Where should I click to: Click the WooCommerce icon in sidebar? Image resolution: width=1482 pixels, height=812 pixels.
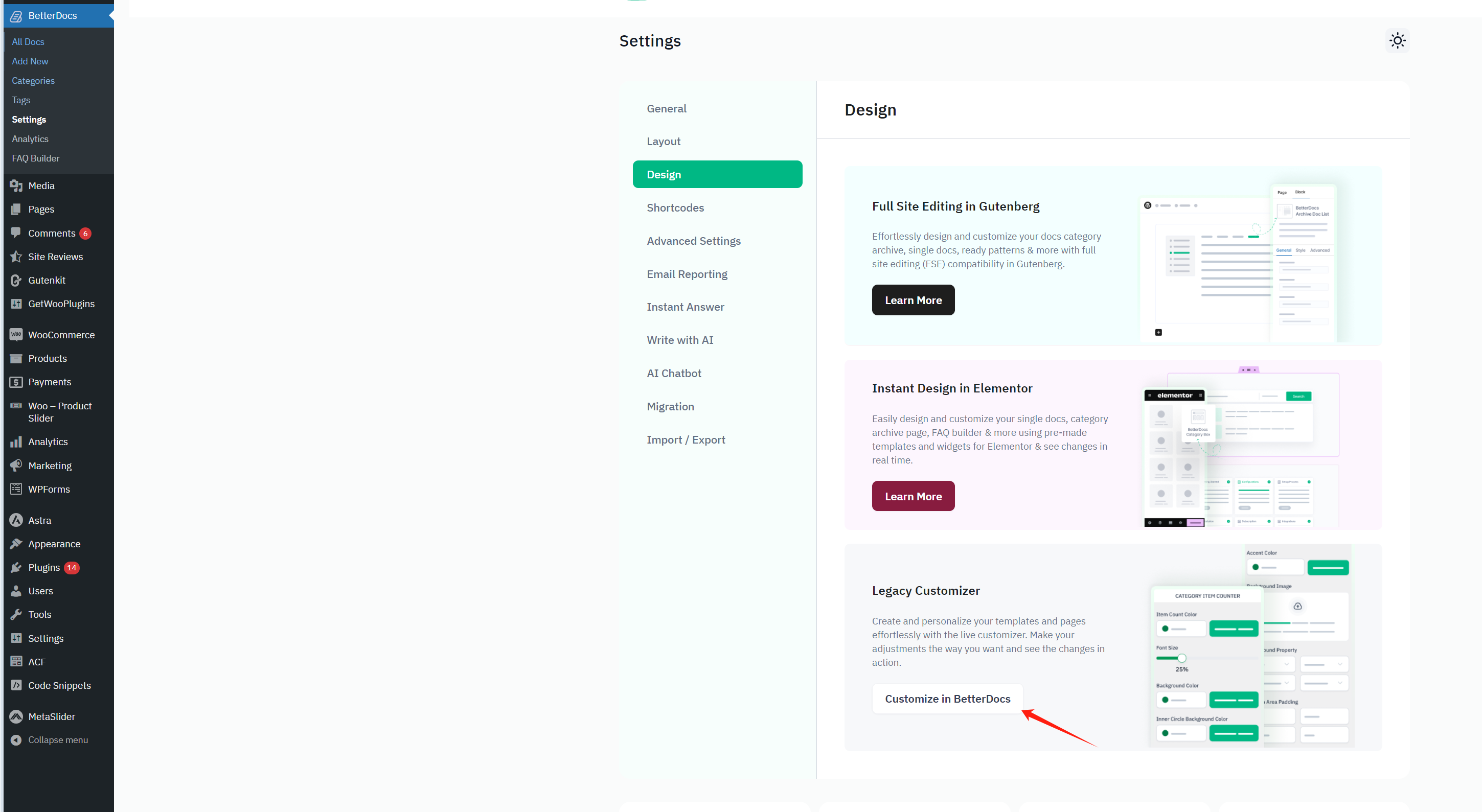click(16, 335)
